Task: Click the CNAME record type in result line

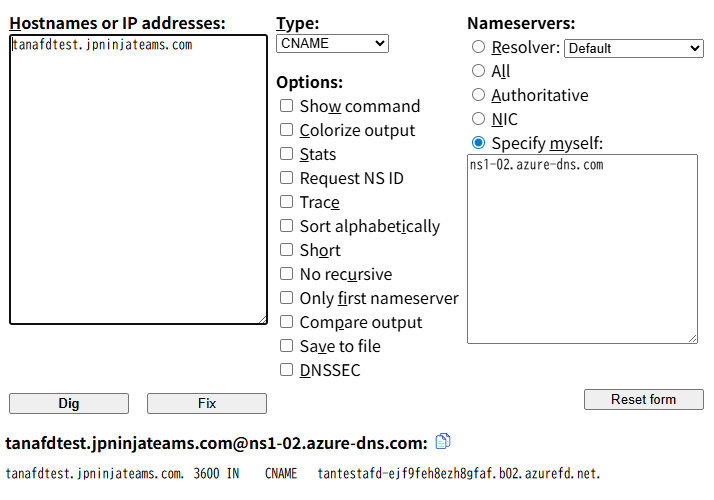Action: coord(281,474)
